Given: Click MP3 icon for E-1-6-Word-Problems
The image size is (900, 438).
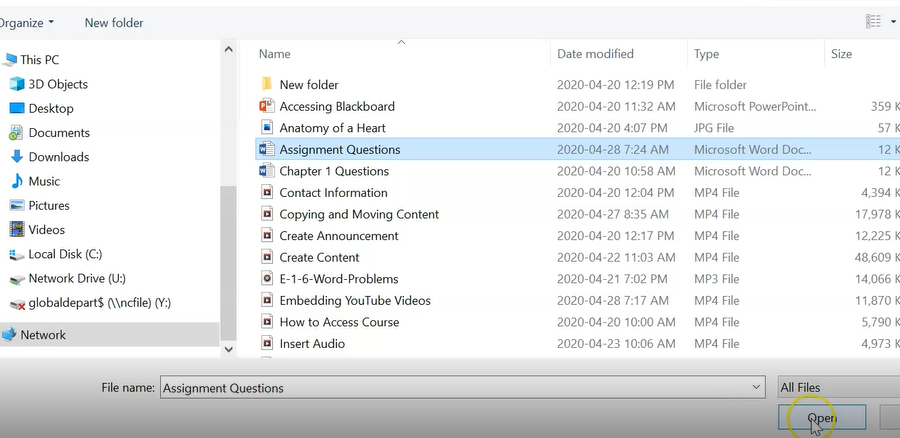Looking at the screenshot, I should [266, 278].
